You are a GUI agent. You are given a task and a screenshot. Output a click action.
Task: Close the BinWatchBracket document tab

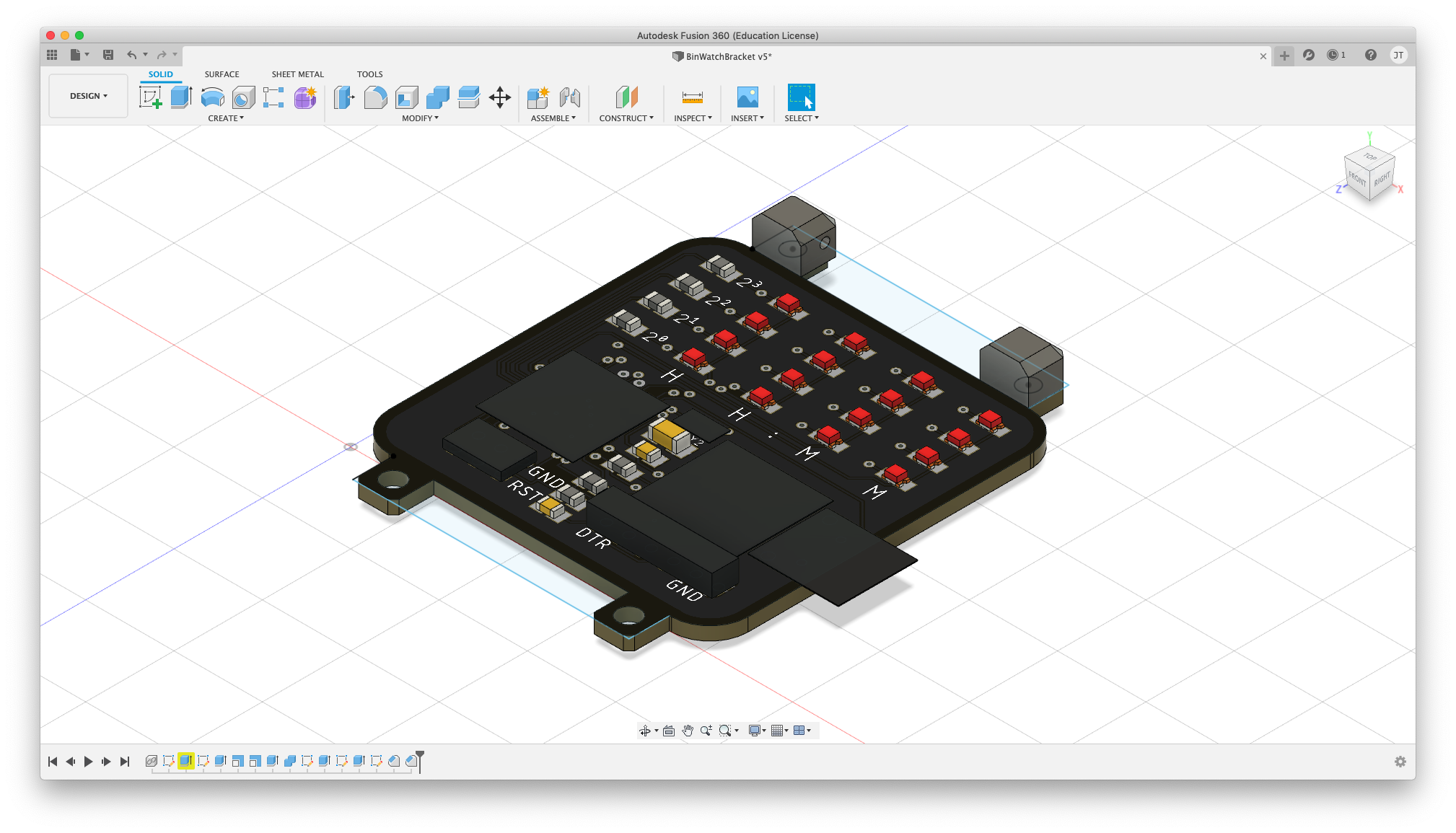coord(1263,56)
